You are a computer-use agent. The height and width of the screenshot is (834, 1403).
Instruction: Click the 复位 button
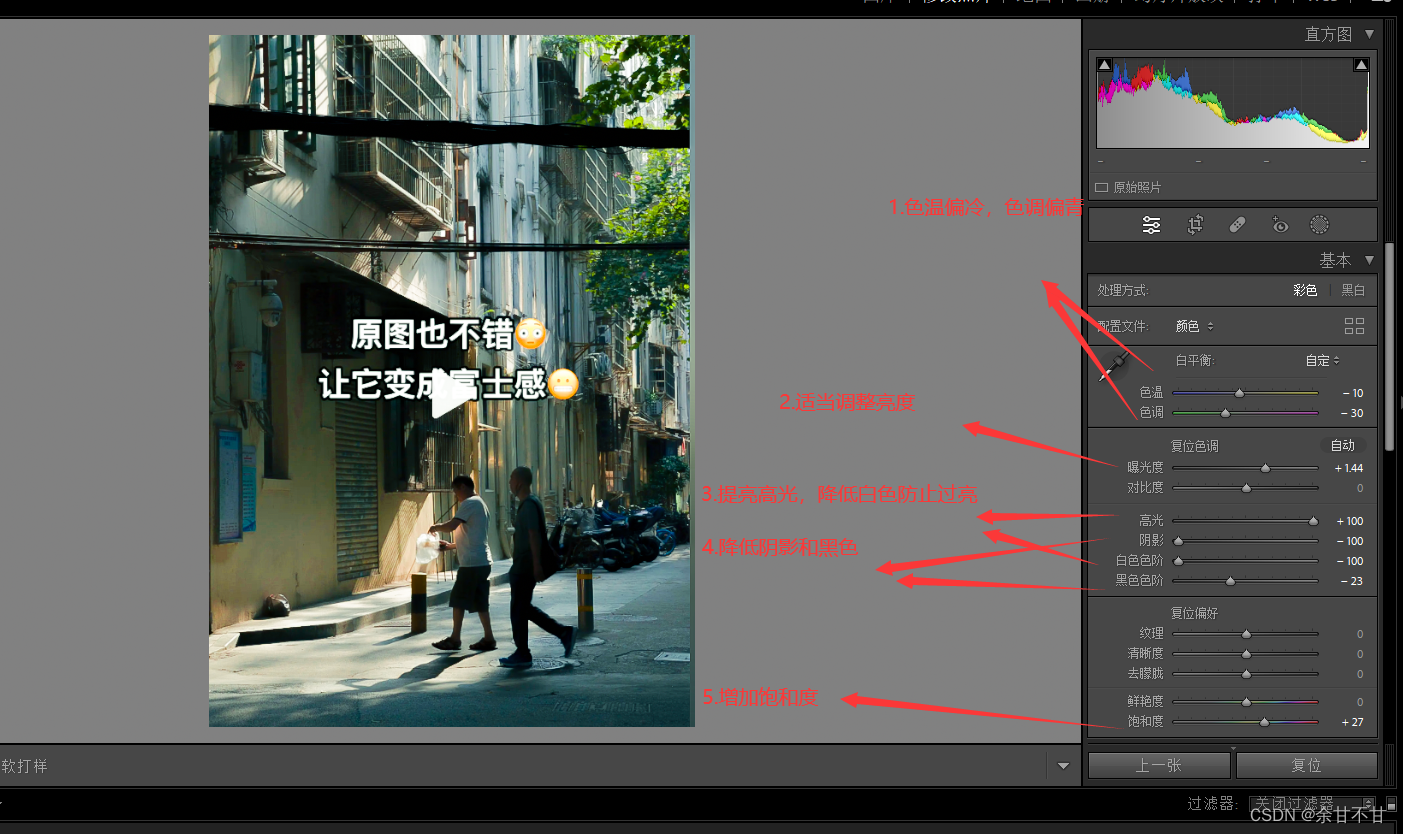pyautogui.click(x=1306, y=765)
